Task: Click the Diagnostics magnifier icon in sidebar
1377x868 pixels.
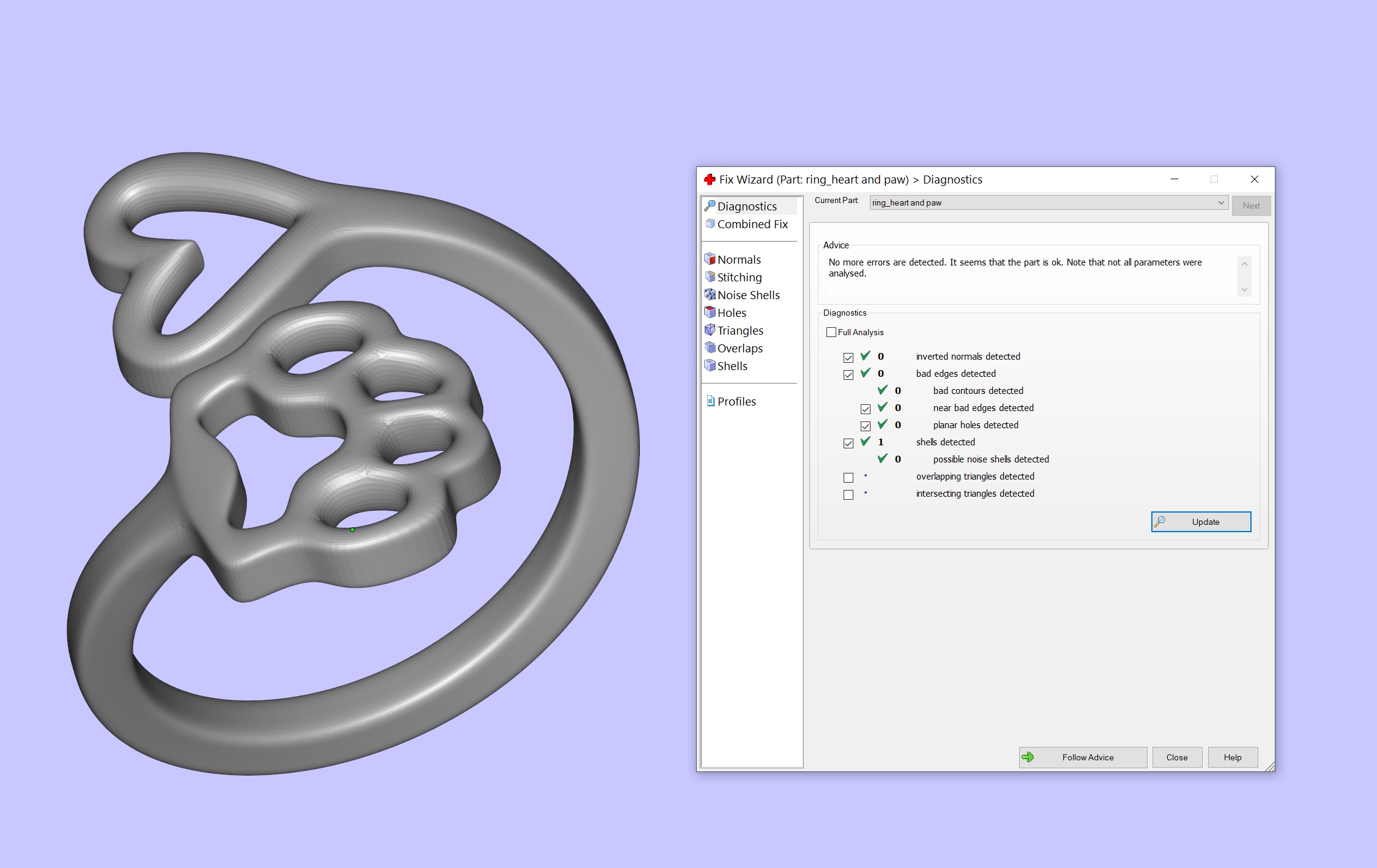Action: 710,206
